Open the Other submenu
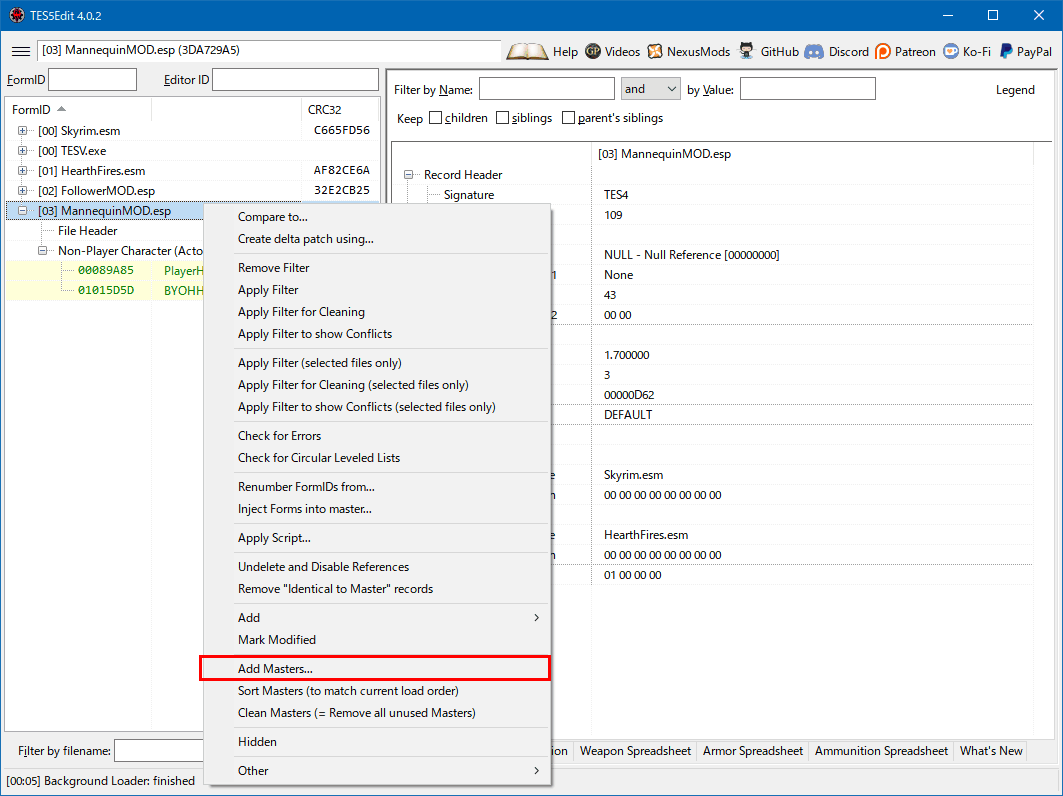Screen dimensions: 1063x796 click(378, 771)
